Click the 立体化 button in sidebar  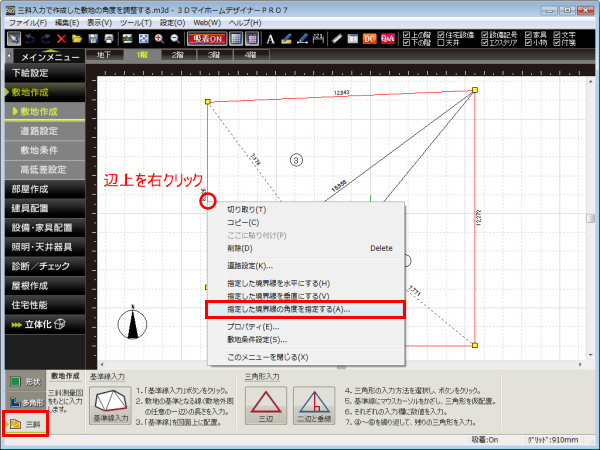[47, 324]
